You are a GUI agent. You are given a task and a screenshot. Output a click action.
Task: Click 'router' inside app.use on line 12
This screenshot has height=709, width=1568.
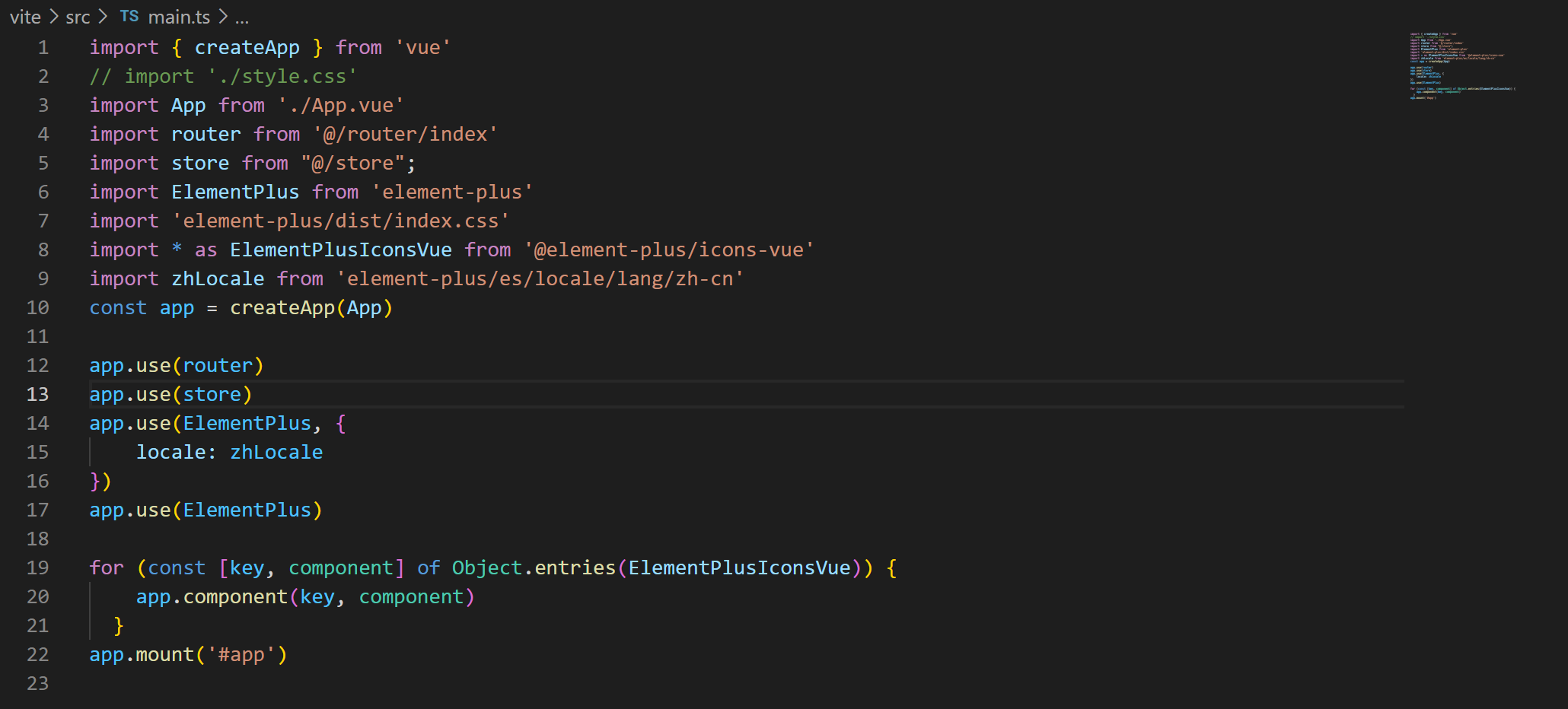(218, 365)
